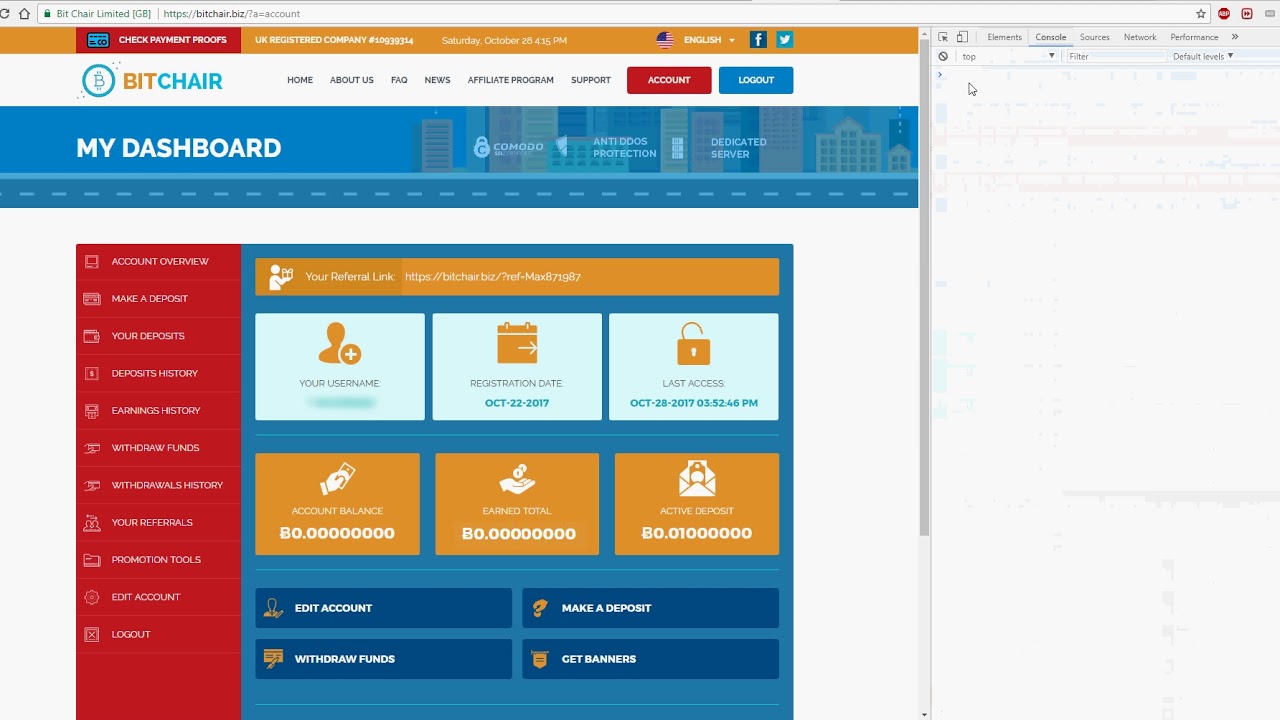Click the Withdrawals History sidebar icon

coord(92,485)
